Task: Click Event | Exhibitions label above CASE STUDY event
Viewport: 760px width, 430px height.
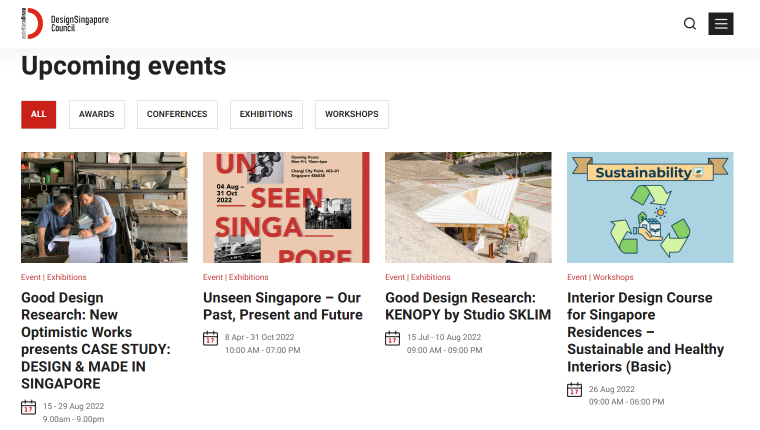Action: pos(54,277)
